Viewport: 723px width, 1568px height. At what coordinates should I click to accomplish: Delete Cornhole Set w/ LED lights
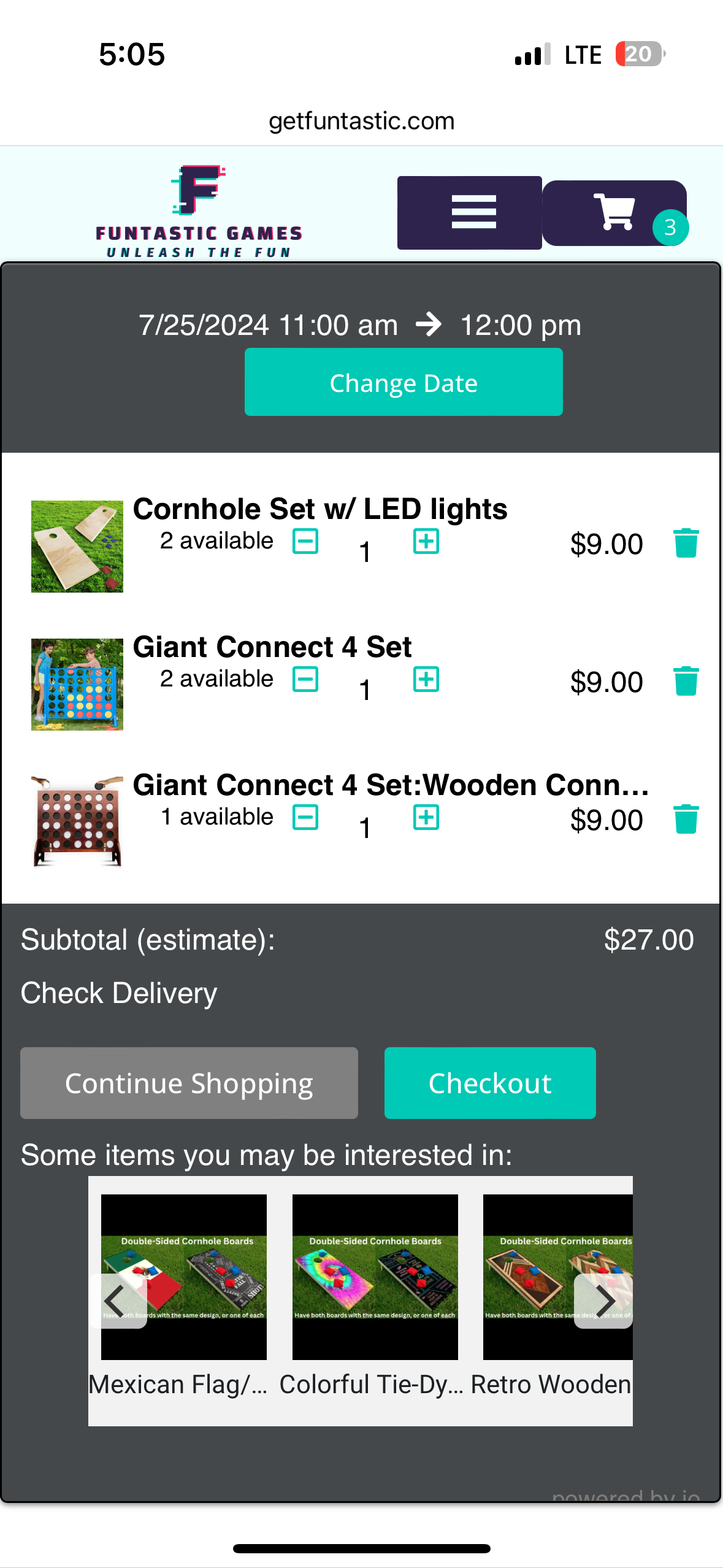coord(686,544)
